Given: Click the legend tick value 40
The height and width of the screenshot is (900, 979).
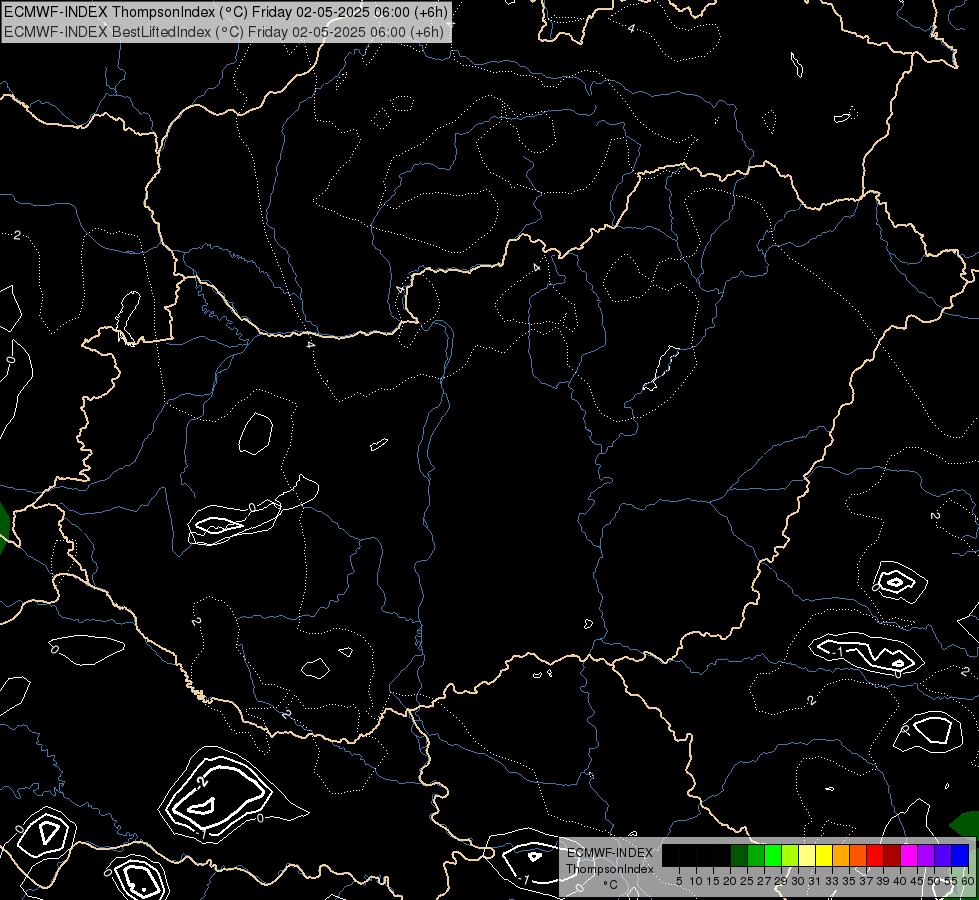Looking at the screenshot, I should click(x=901, y=881).
